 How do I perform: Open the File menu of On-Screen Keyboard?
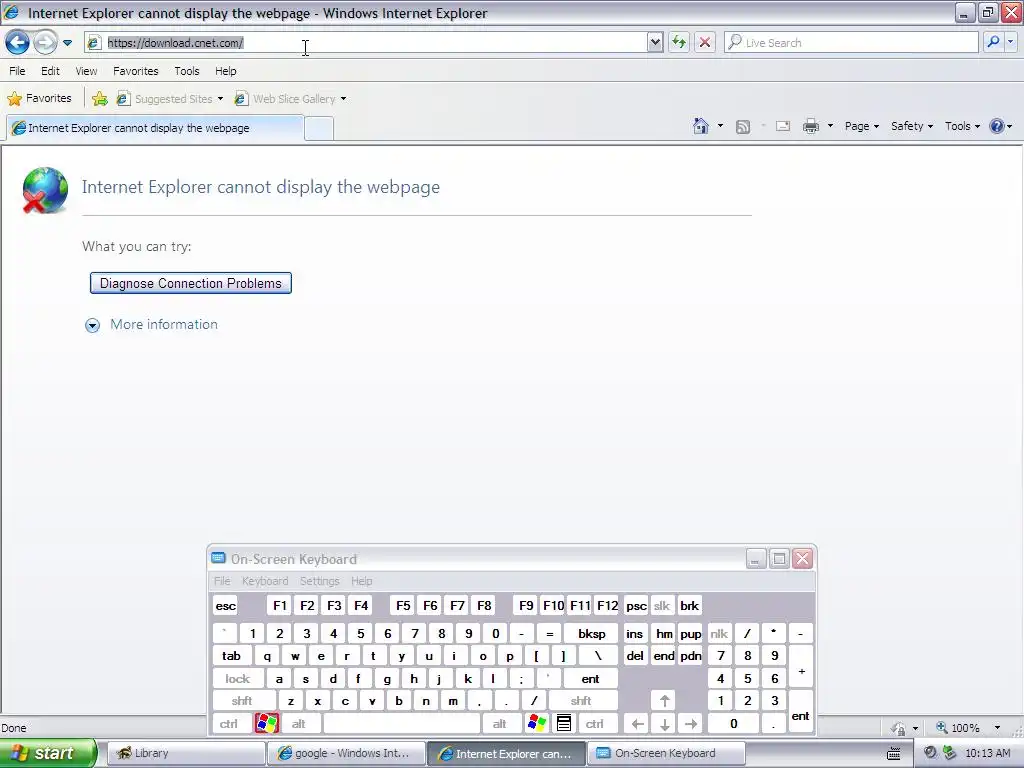[x=222, y=581]
